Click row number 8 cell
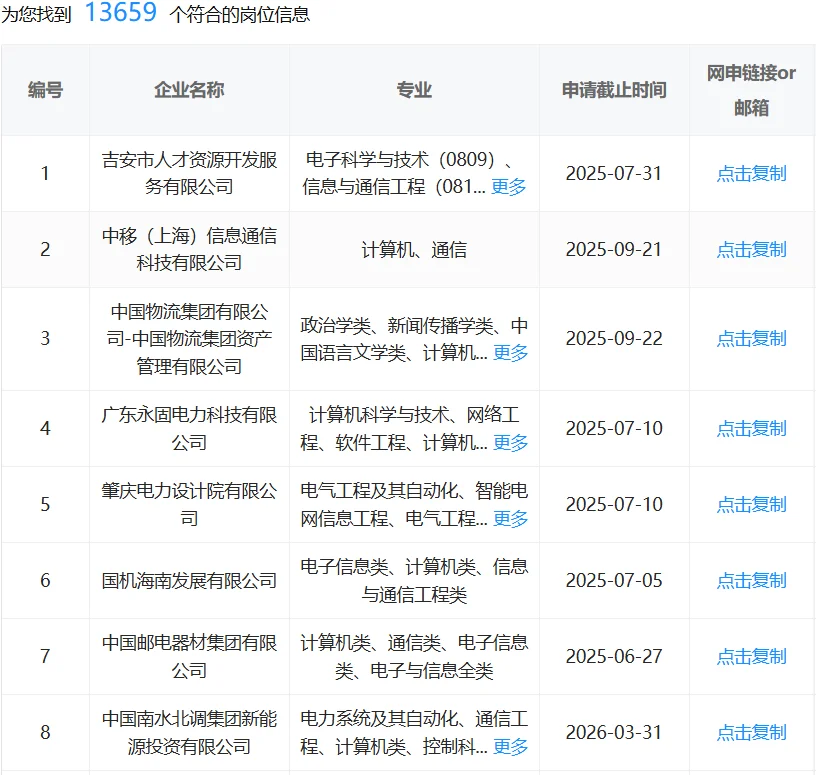This screenshot has height=775, width=816. pos(45,732)
